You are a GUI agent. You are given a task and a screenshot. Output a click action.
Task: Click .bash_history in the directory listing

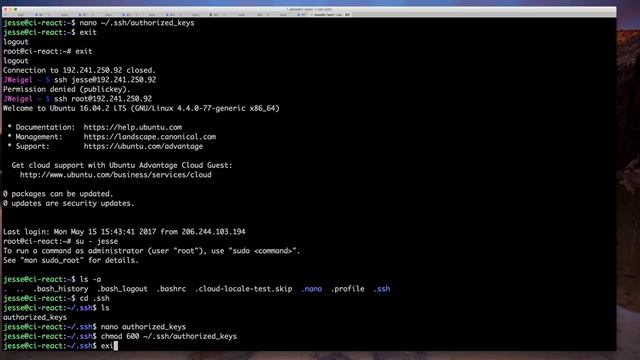(x=60, y=289)
